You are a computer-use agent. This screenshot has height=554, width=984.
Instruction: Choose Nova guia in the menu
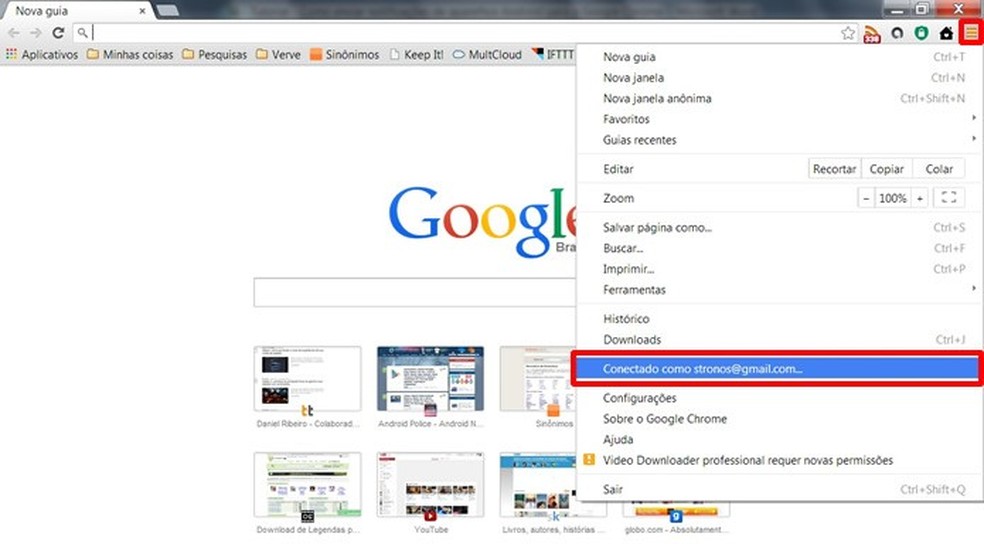coord(779,56)
